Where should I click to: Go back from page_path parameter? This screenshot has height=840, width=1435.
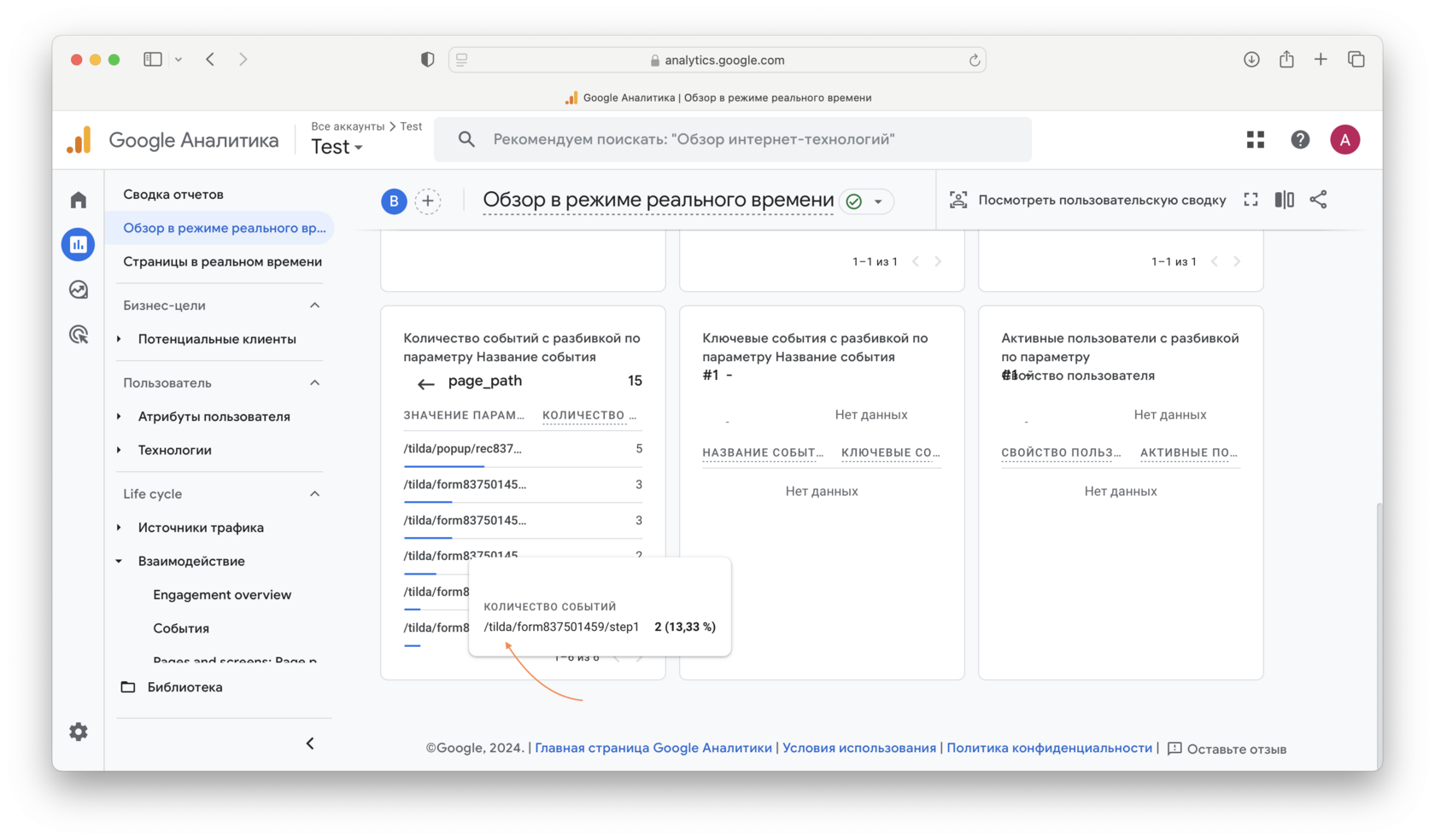click(x=425, y=384)
